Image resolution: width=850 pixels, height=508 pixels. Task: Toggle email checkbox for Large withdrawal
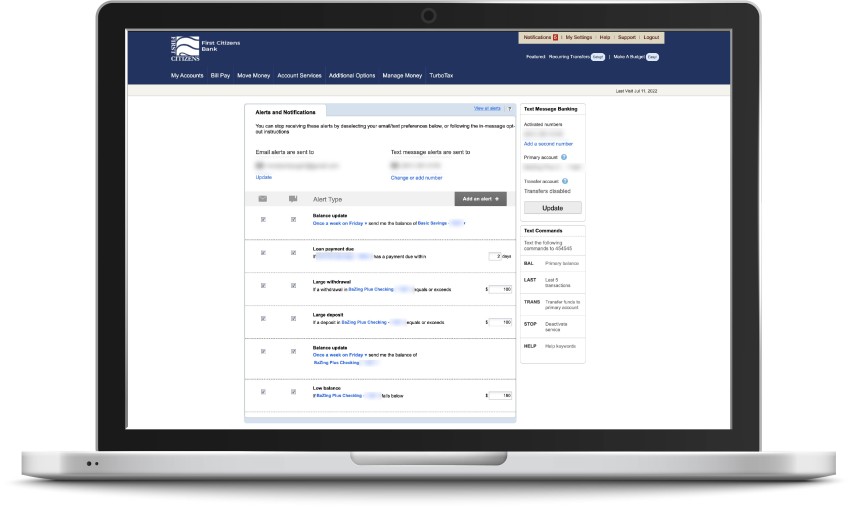(263, 286)
